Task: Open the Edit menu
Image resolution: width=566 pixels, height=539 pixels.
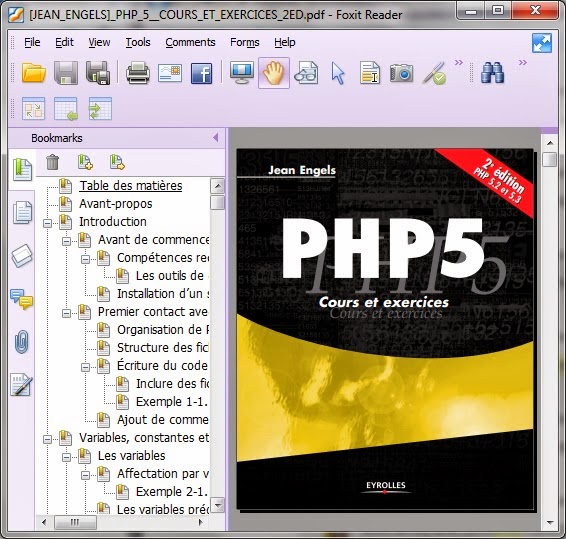Action: tap(64, 42)
